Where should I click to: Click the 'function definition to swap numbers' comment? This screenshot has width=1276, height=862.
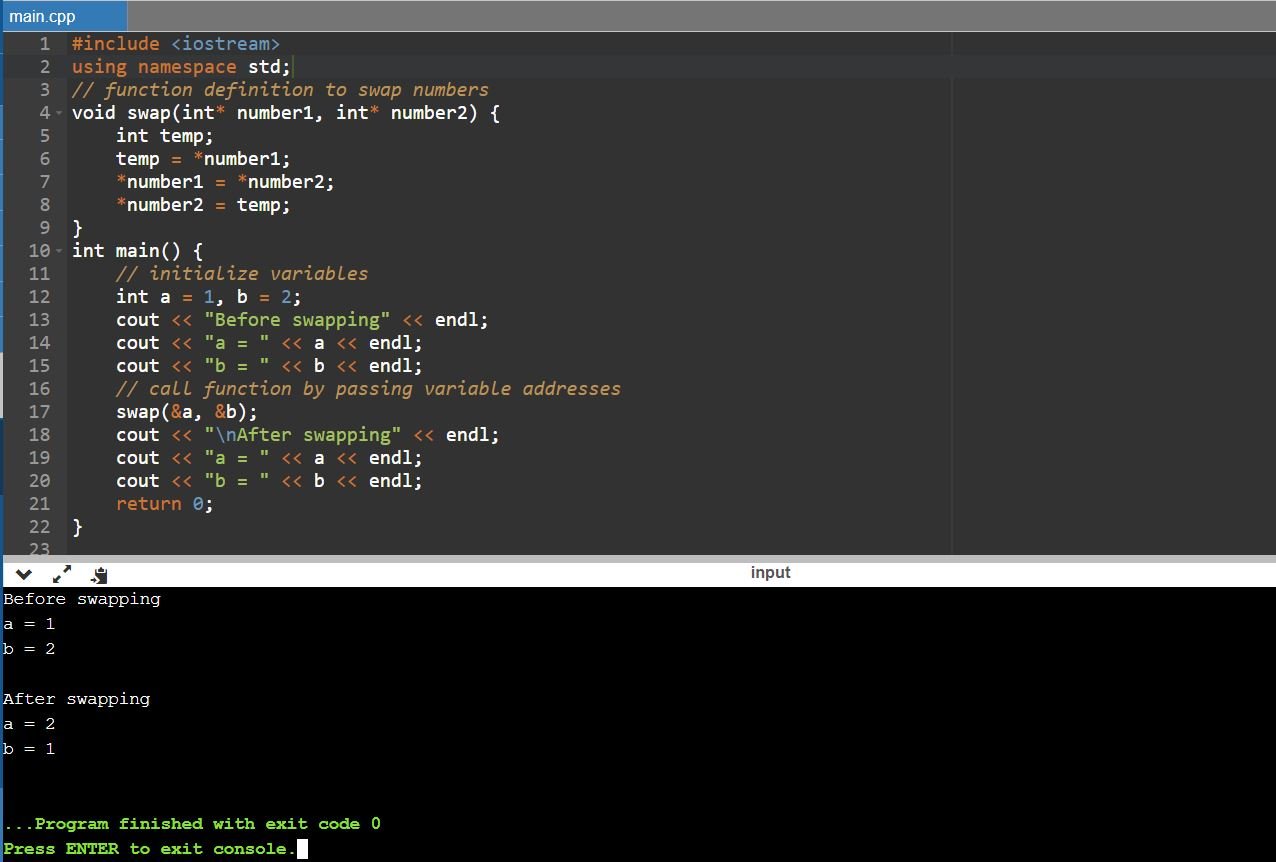[280, 90]
